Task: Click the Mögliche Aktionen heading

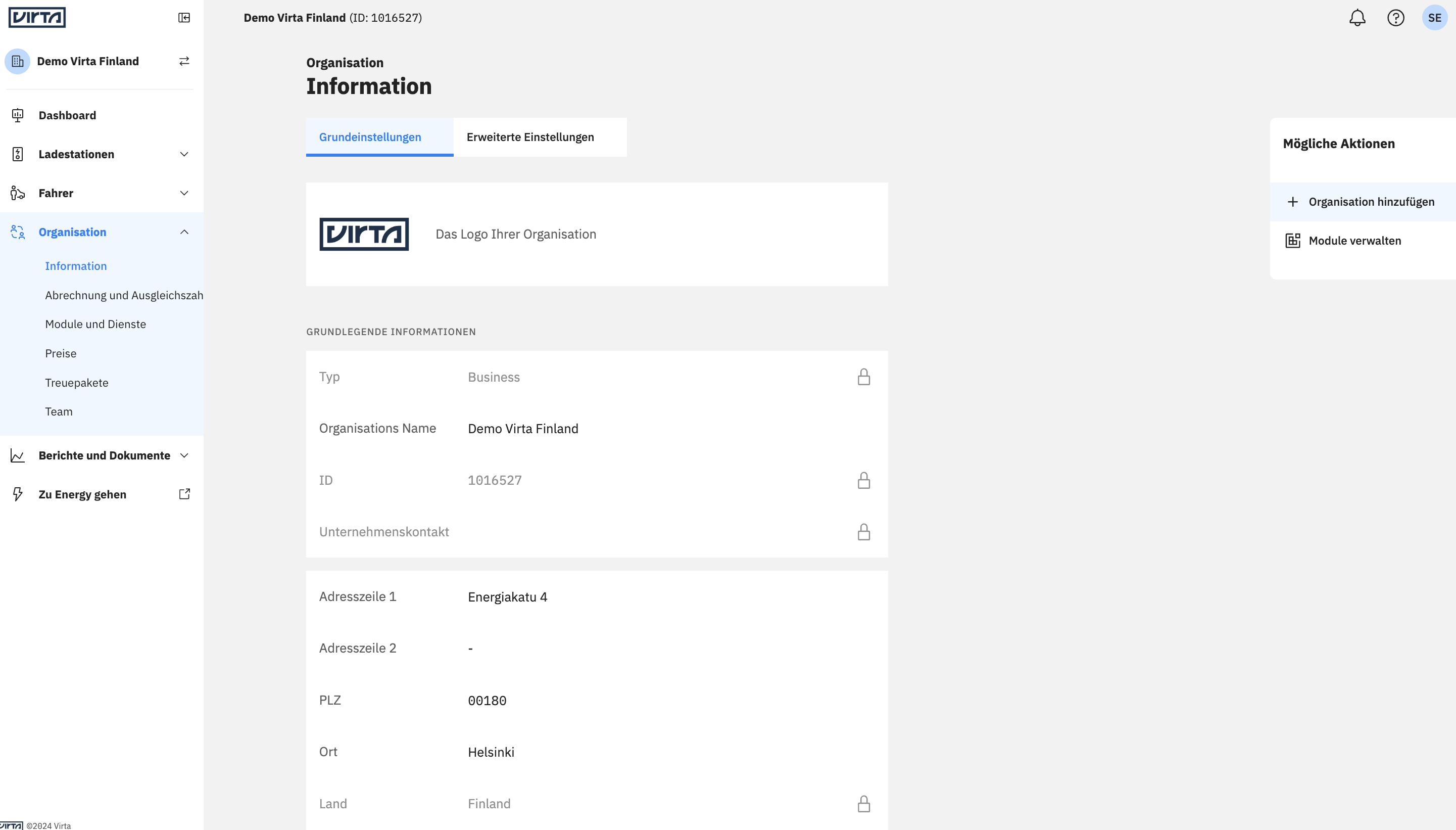Action: point(1339,144)
